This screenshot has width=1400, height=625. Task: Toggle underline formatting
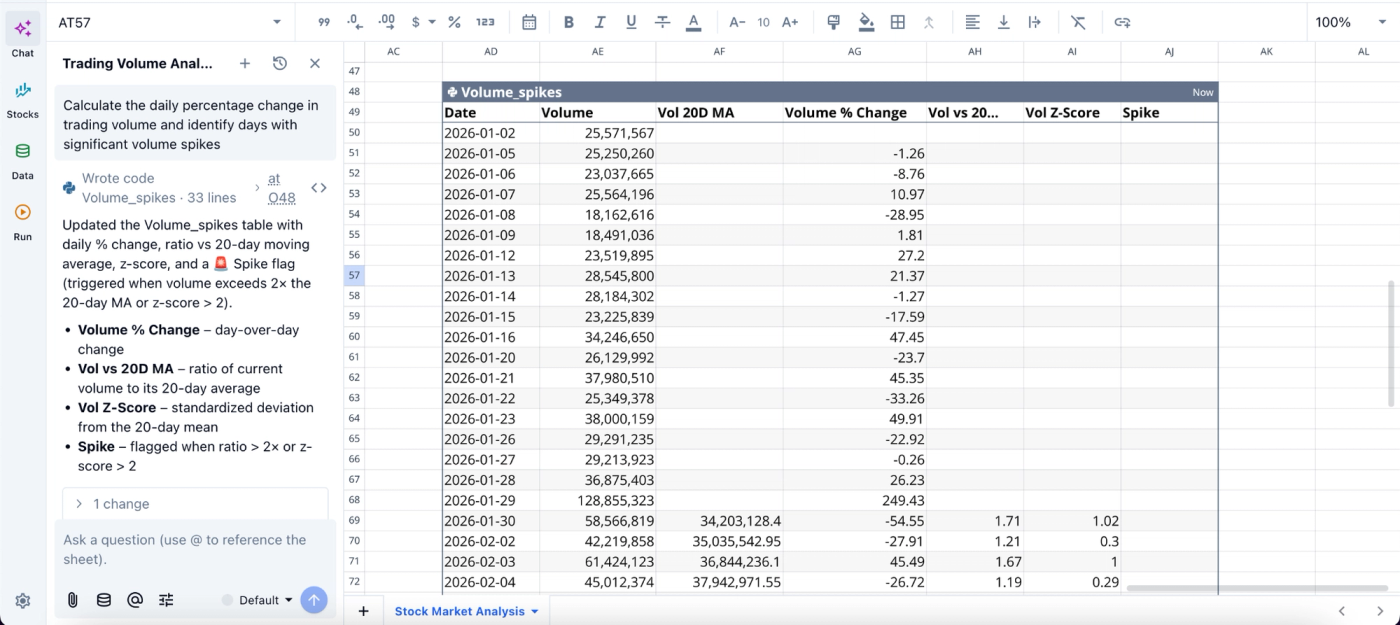(631, 22)
